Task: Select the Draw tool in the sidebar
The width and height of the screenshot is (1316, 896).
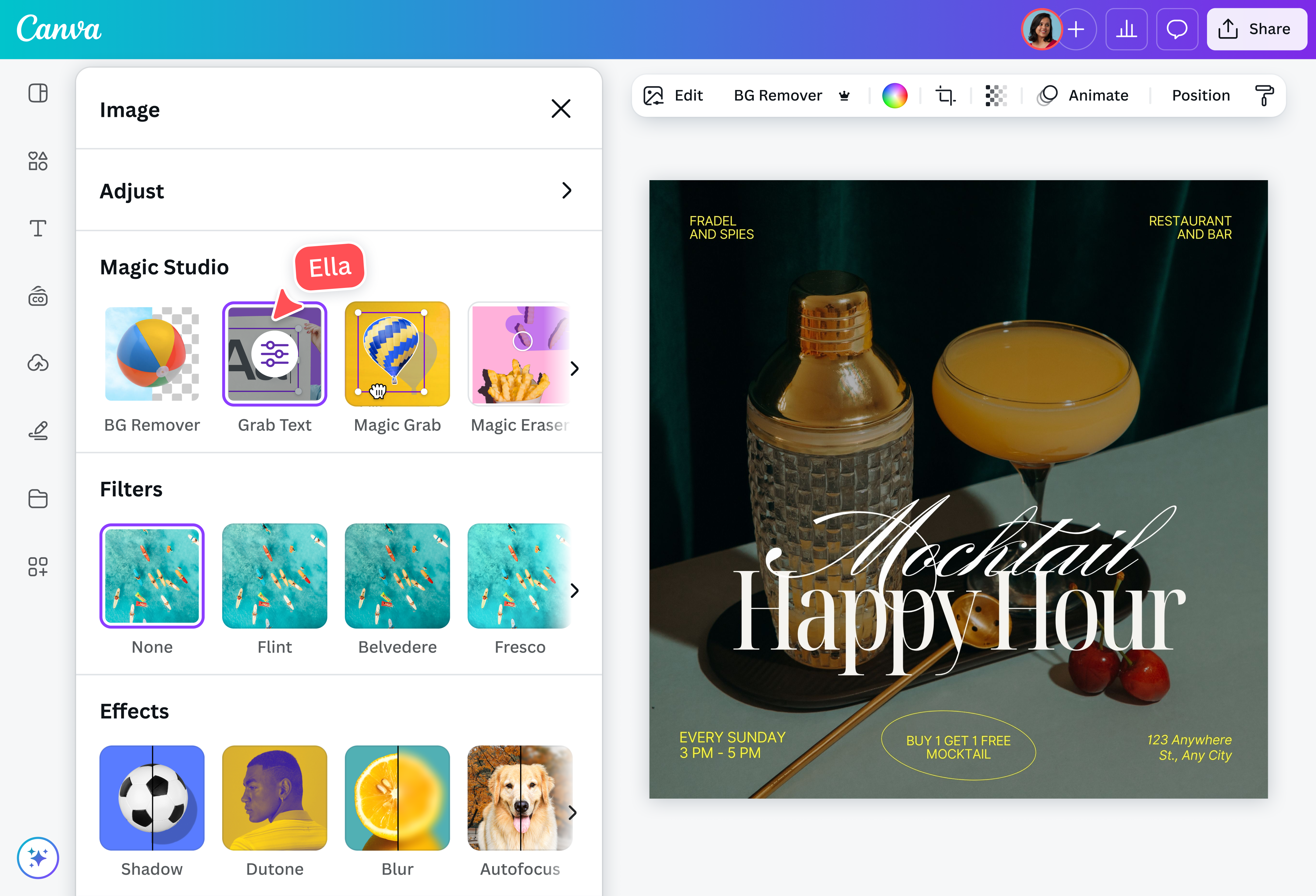Action: click(x=38, y=430)
